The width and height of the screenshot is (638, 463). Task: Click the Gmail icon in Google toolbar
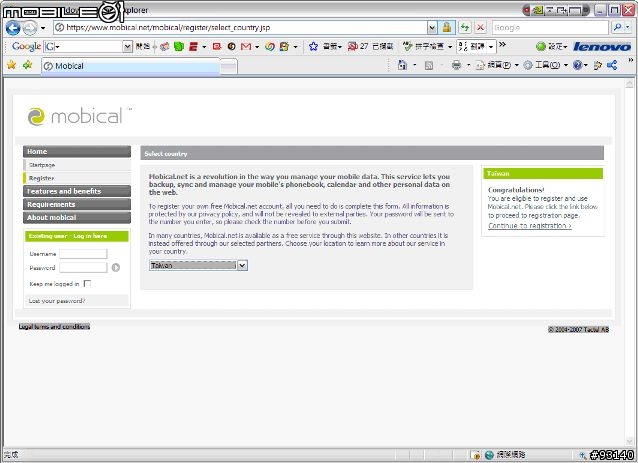pyautogui.click(x=246, y=47)
